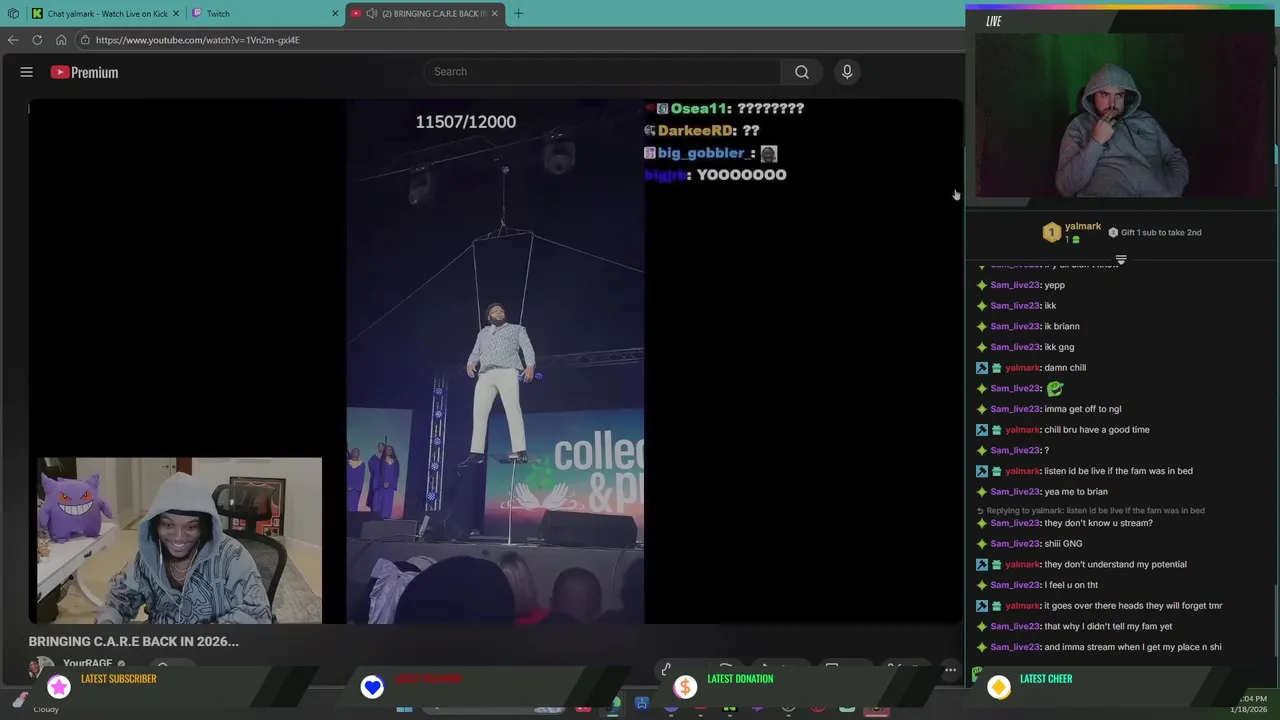This screenshot has height=720, width=1280.
Task: Click the Latest Cheer diamond icon
Action: (999, 686)
